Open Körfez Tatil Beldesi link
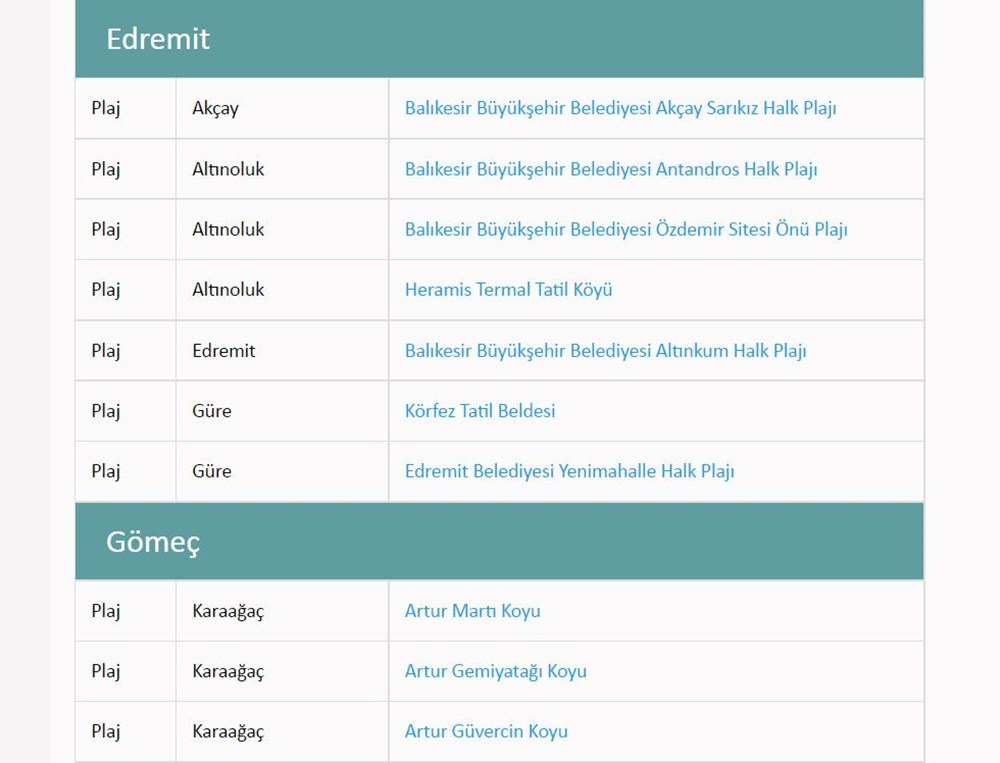 point(479,411)
